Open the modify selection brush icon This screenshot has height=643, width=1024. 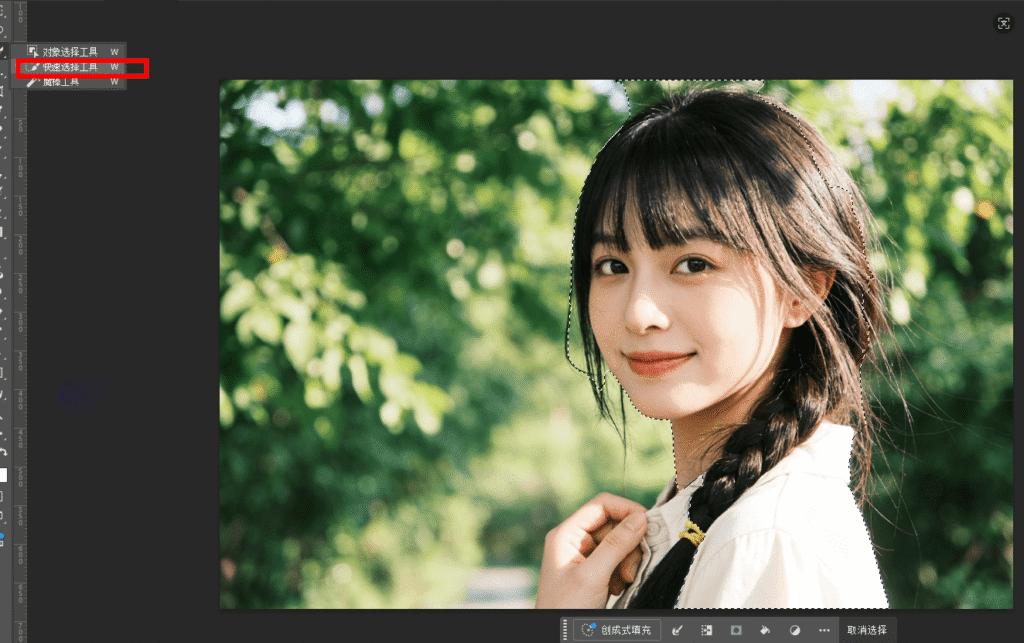click(x=677, y=630)
